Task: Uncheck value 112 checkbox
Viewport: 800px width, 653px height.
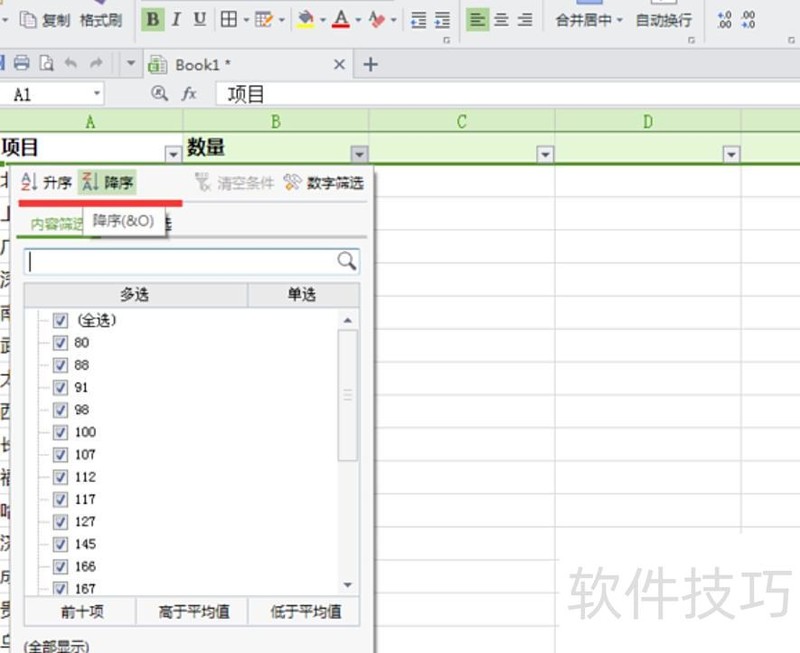Action: point(60,477)
